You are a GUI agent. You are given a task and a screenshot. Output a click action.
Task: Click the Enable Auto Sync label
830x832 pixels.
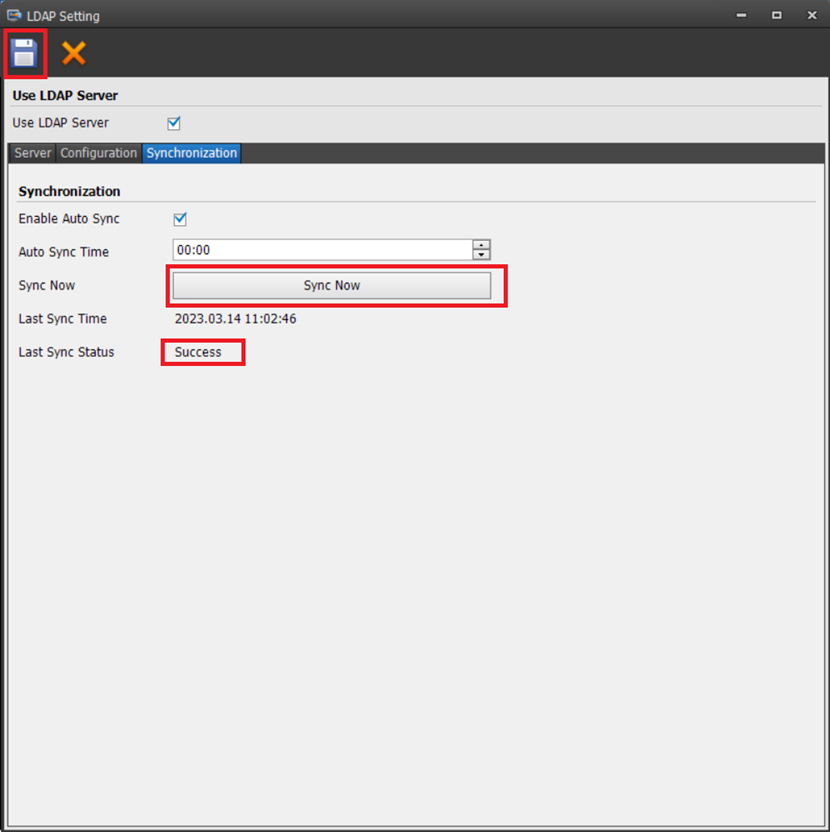tap(69, 219)
